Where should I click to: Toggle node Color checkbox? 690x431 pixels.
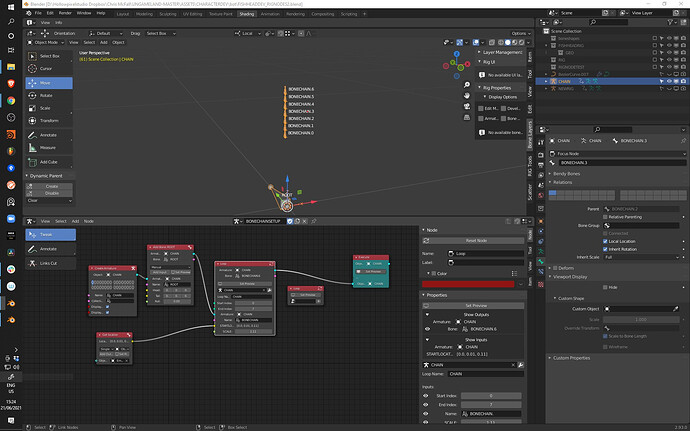coord(433,273)
